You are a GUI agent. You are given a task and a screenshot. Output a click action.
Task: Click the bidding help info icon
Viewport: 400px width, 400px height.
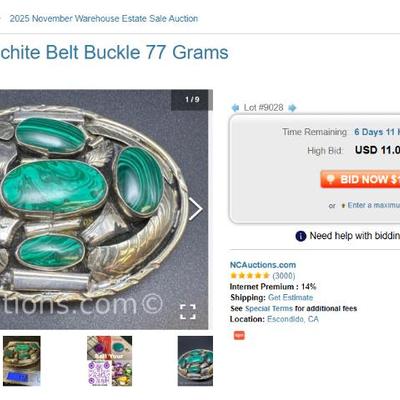301,236
